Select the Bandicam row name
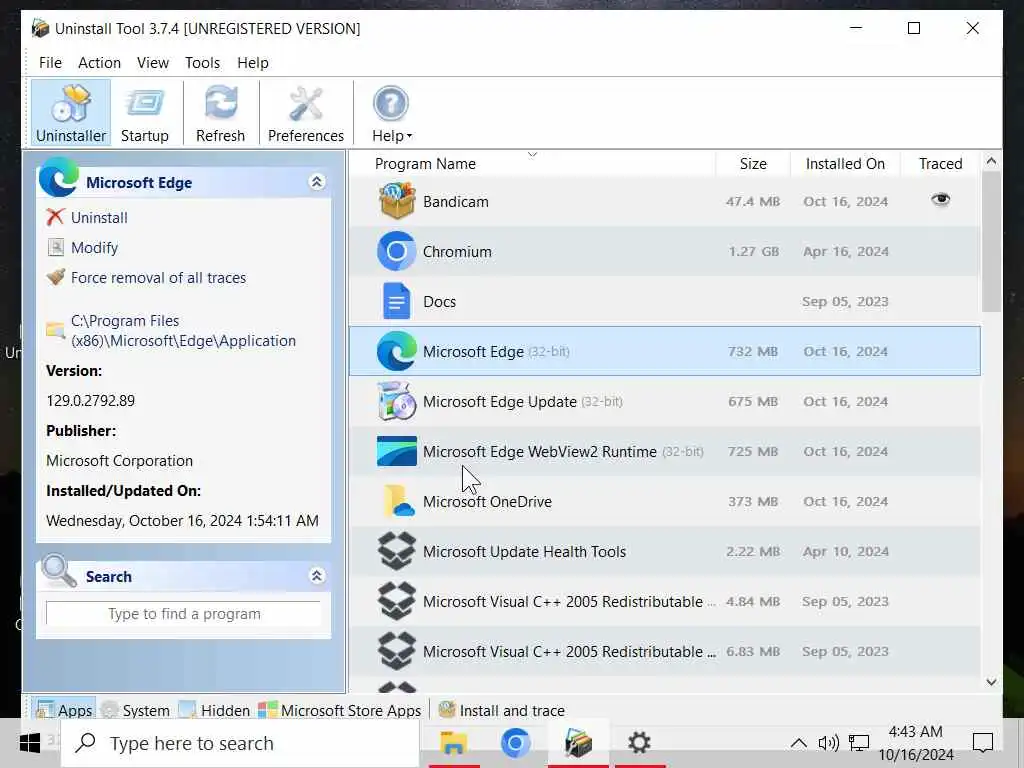The width and height of the screenshot is (1024, 768). point(455,202)
